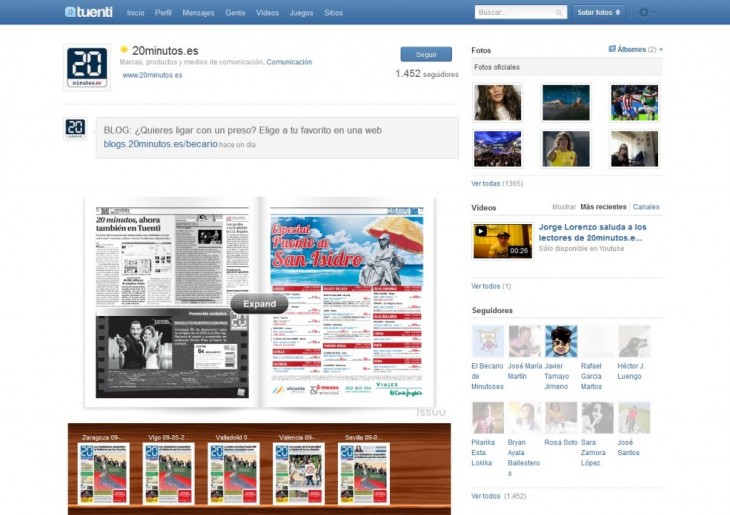Switch videos to Canales tab
This screenshot has height=515, width=730.
pyautogui.click(x=646, y=207)
